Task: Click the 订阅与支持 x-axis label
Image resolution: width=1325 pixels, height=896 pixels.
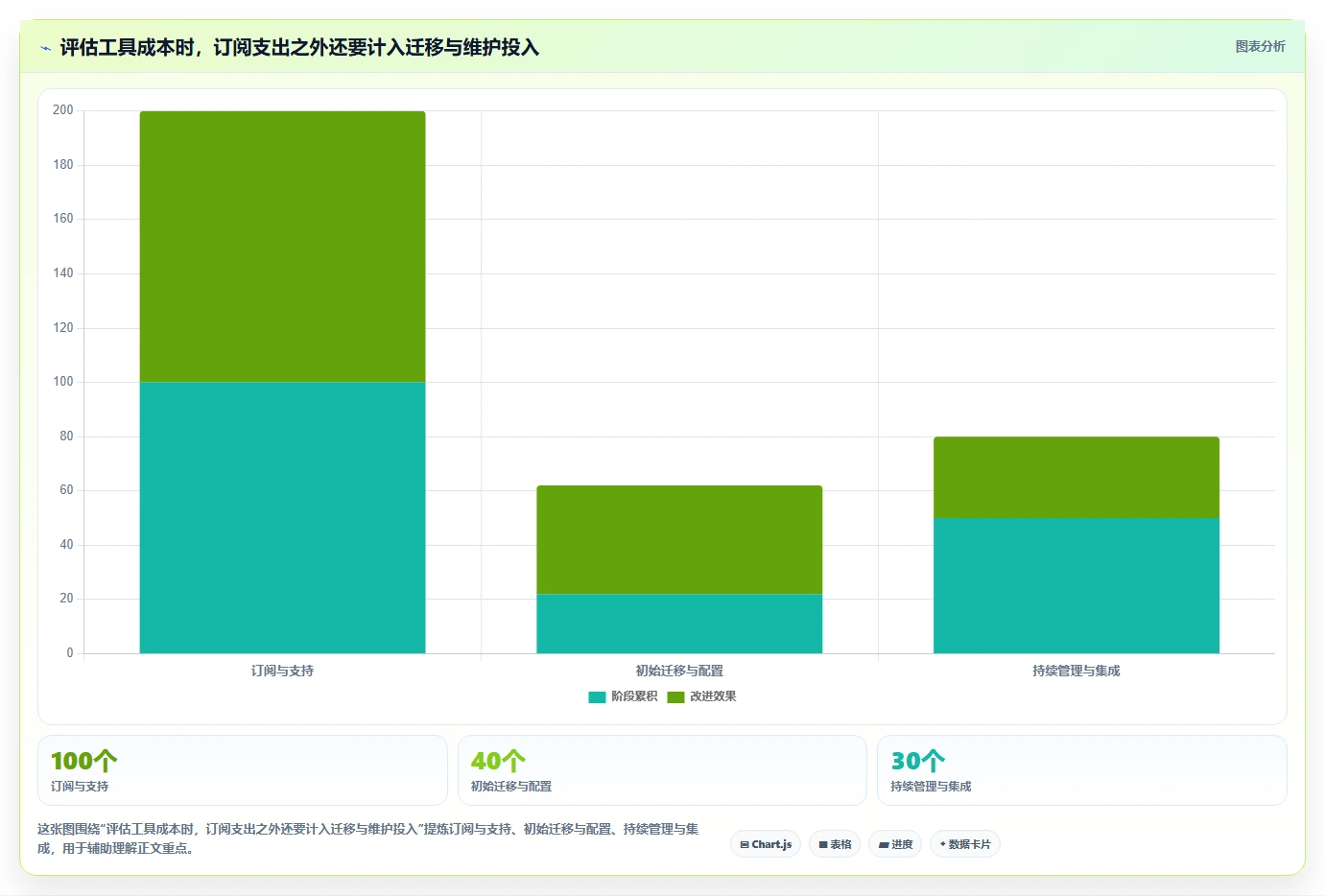Action: click(282, 671)
